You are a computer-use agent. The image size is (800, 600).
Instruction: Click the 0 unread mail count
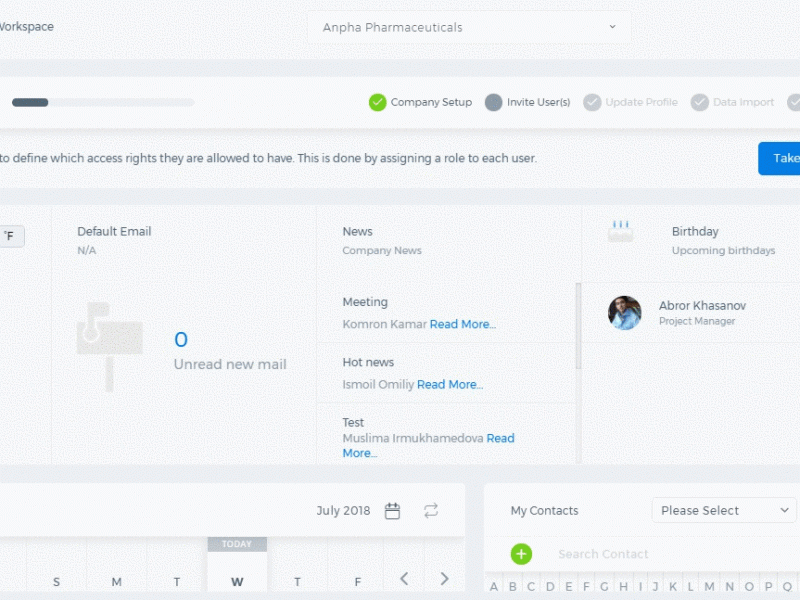tap(181, 339)
